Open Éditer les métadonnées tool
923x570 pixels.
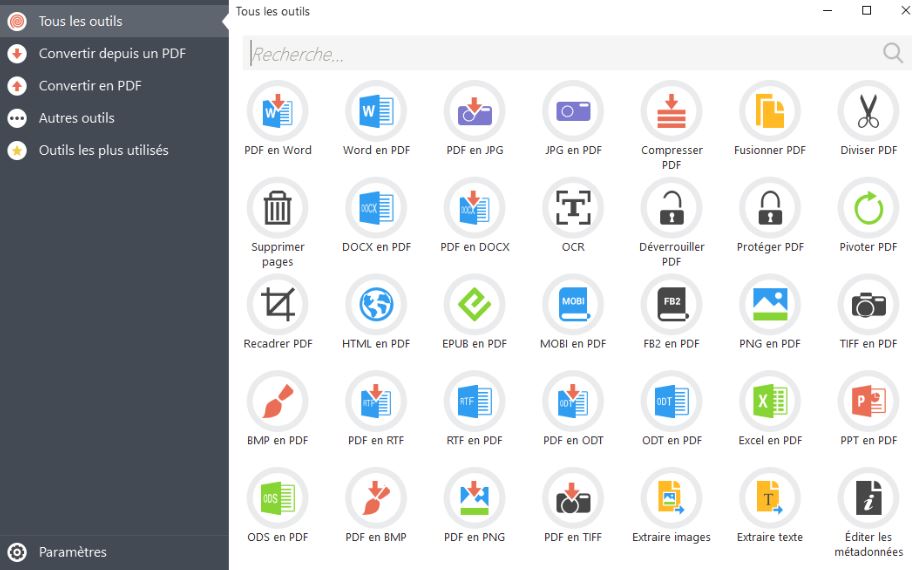click(x=868, y=498)
